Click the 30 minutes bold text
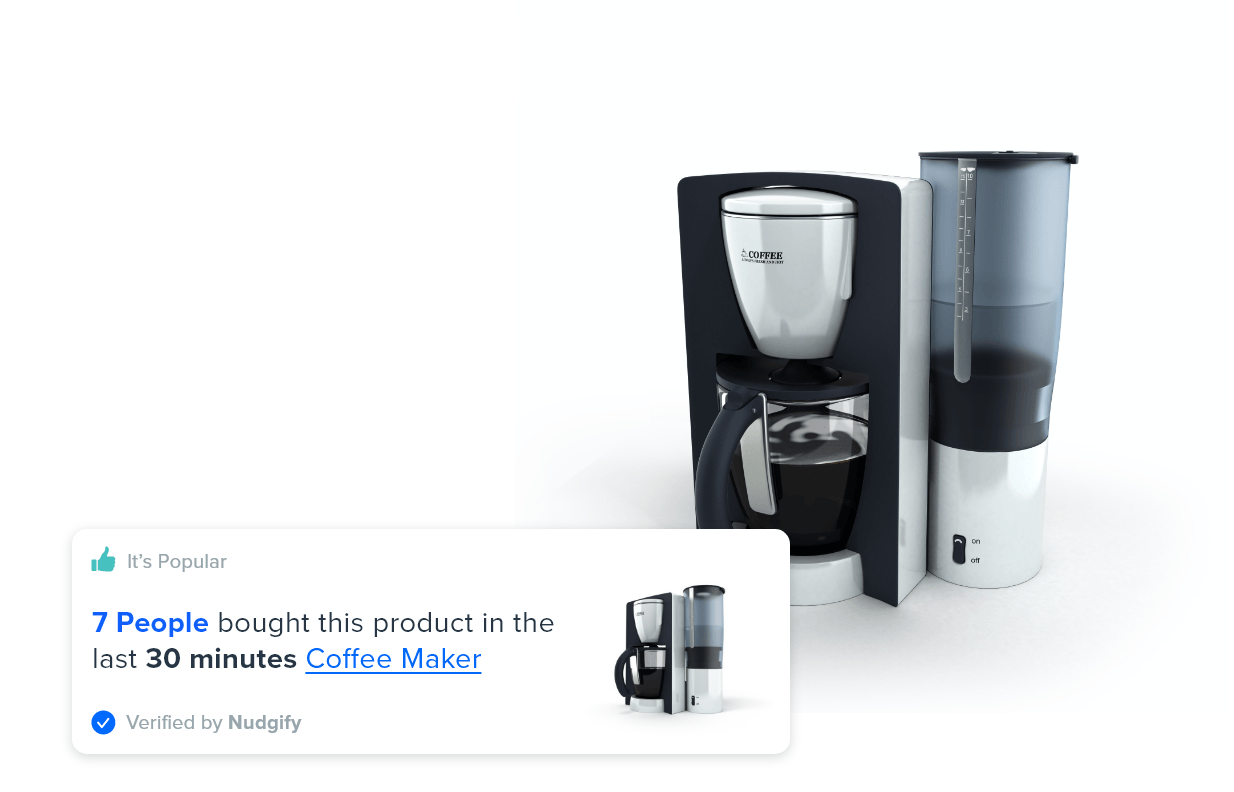This screenshot has height=792, width=1234. pos(221,659)
